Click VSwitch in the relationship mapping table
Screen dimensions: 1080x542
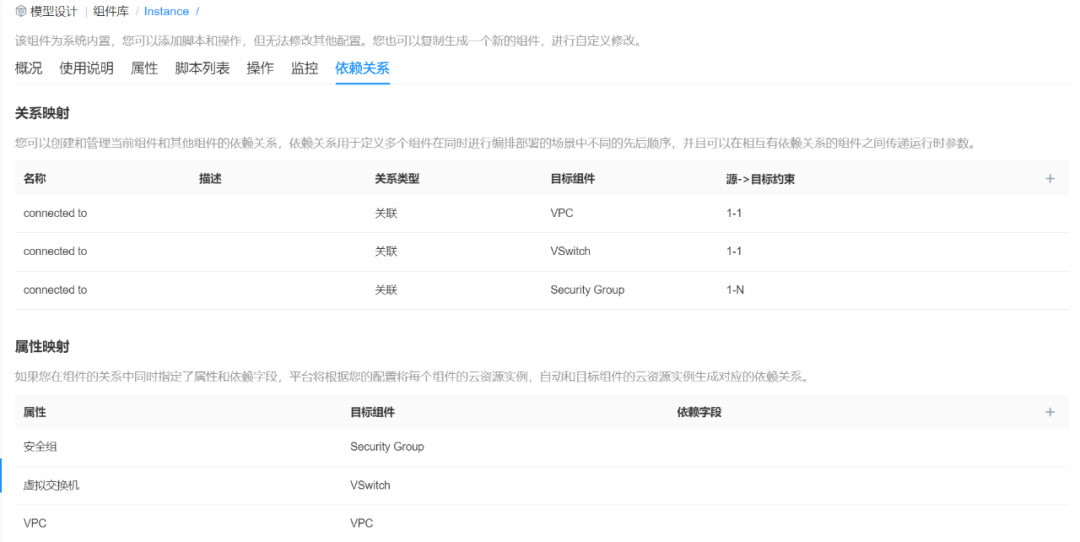pyautogui.click(x=570, y=251)
